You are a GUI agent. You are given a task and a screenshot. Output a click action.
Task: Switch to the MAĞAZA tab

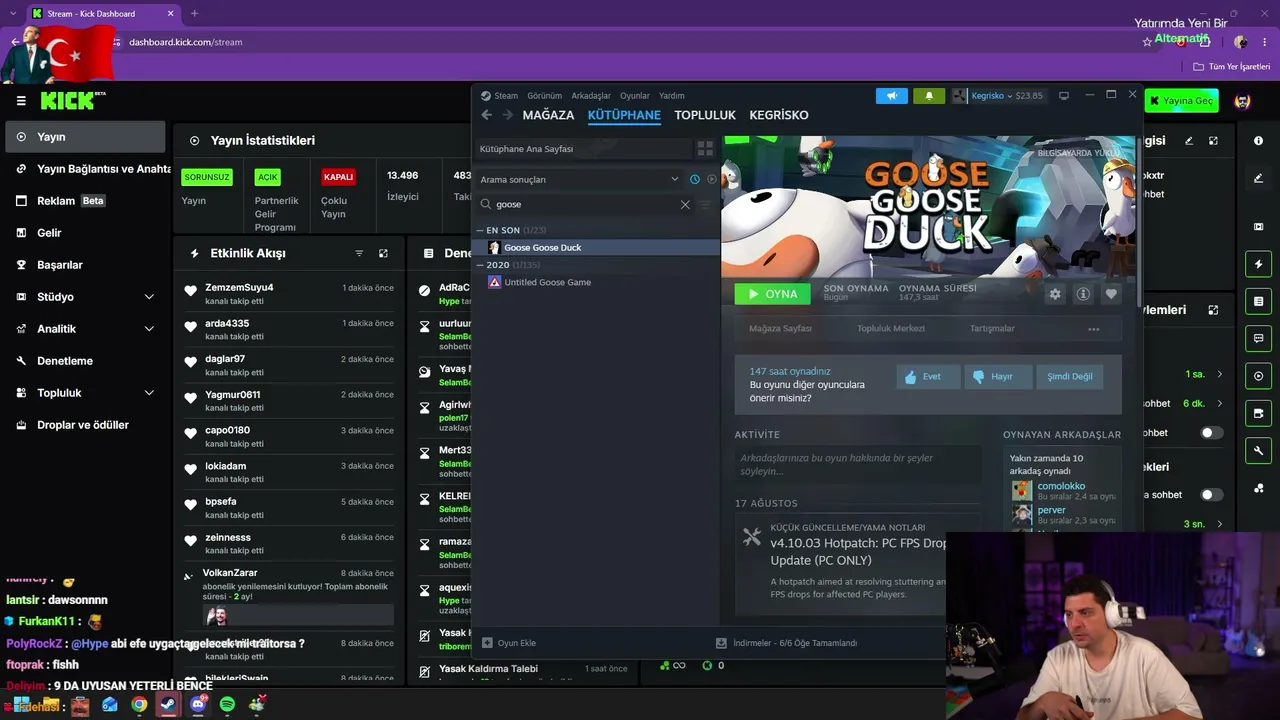coord(548,115)
